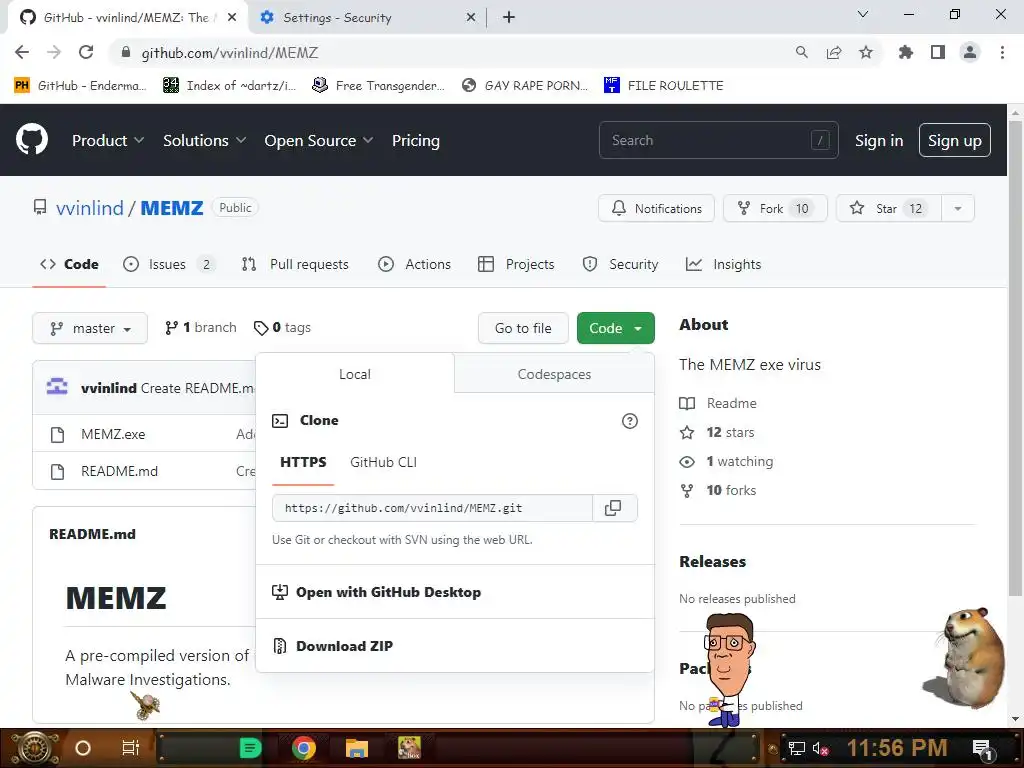
Task: Open the repository Security tab
Action: point(620,264)
